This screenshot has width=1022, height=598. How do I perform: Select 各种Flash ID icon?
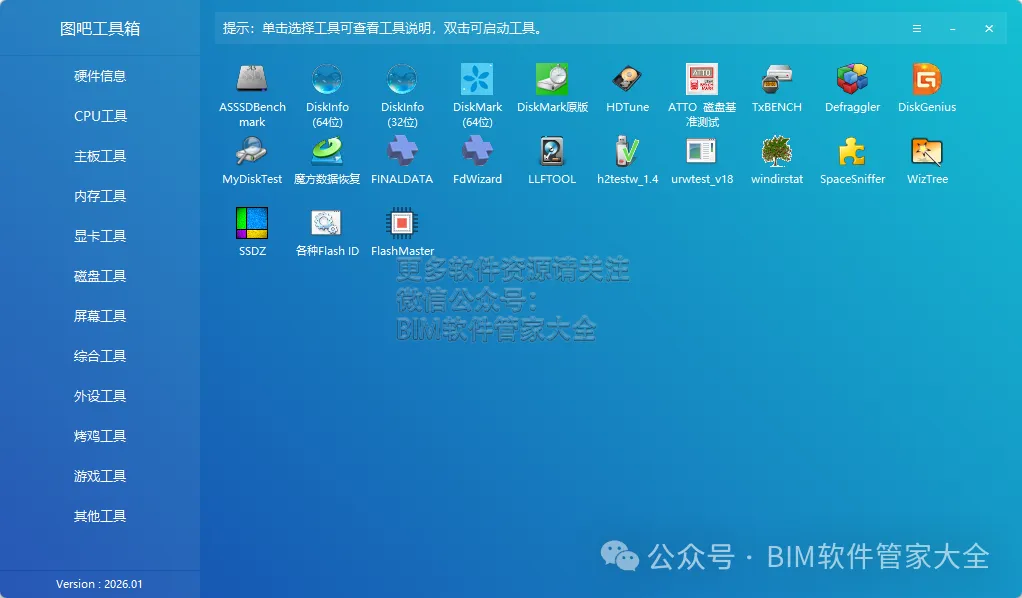pos(327,223)
